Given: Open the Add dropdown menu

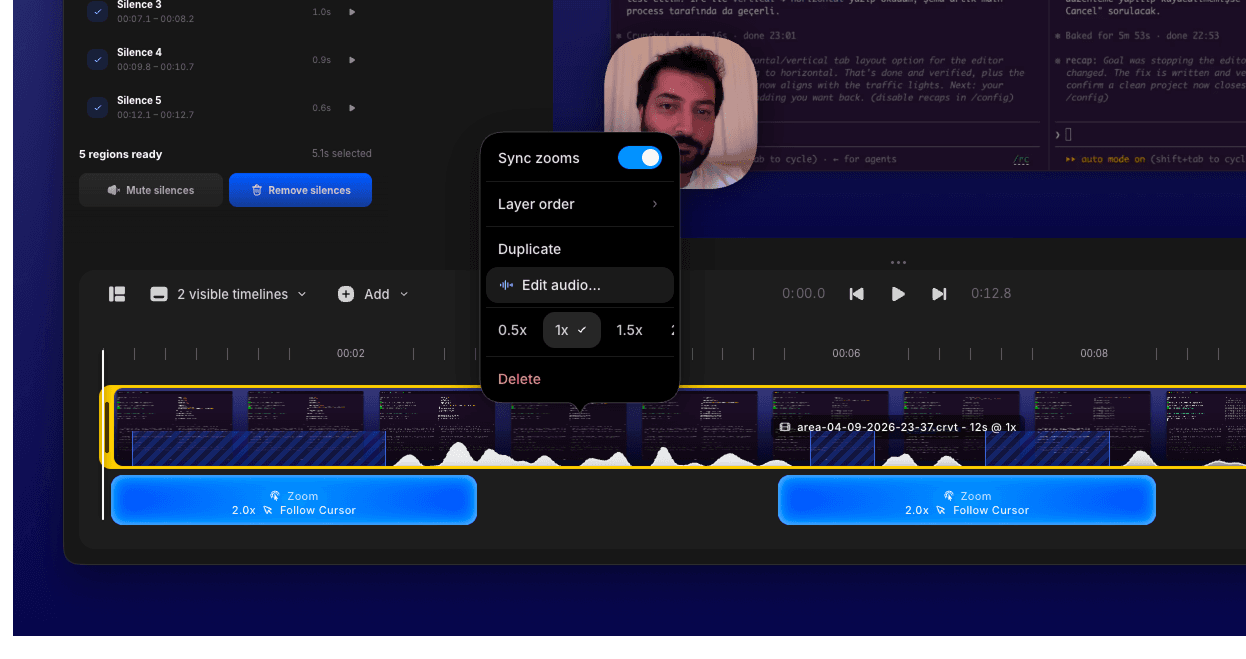Looking at the screenshot, I should (374, 294).
